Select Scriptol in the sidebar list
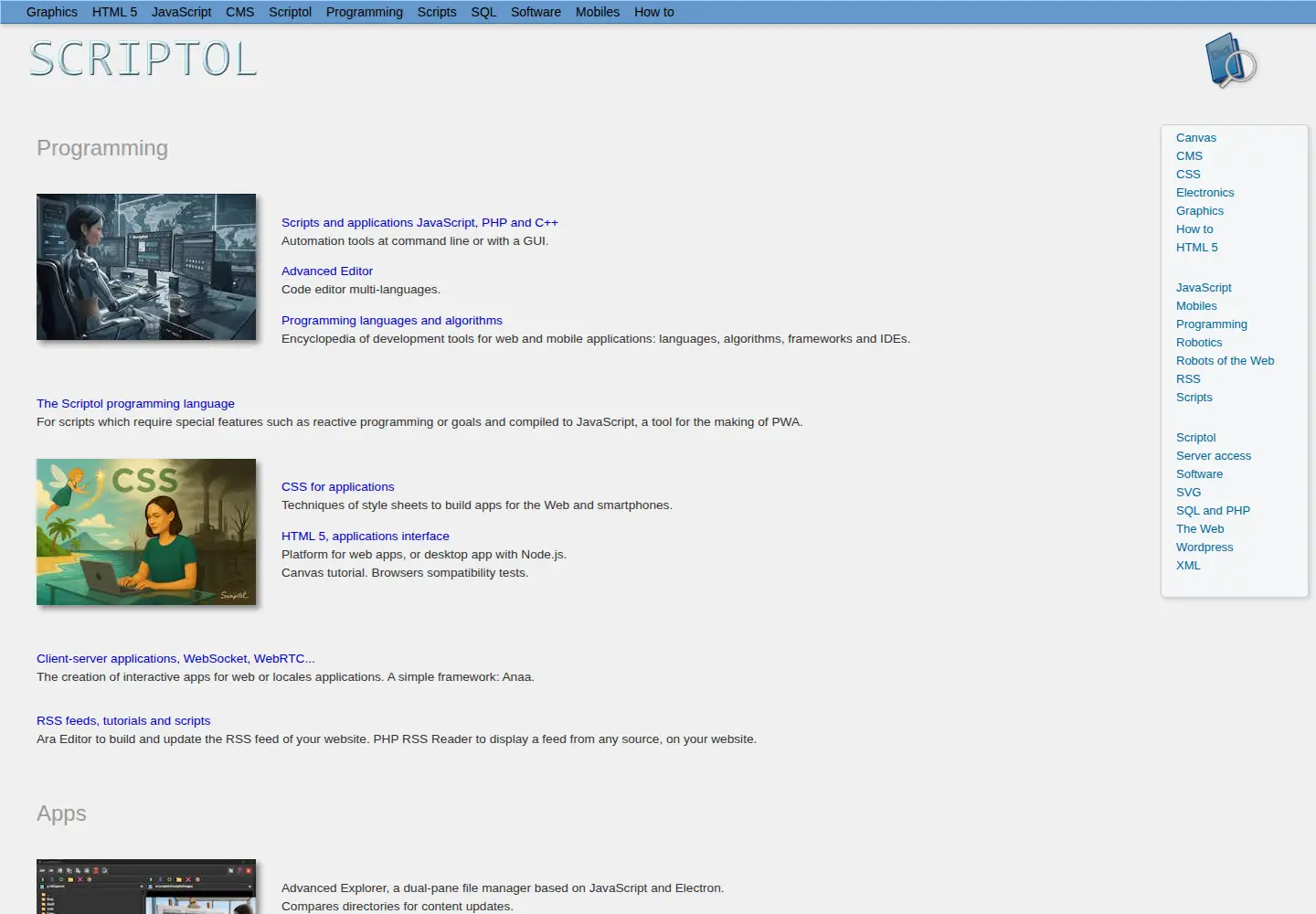 [x=1195, y=437]
